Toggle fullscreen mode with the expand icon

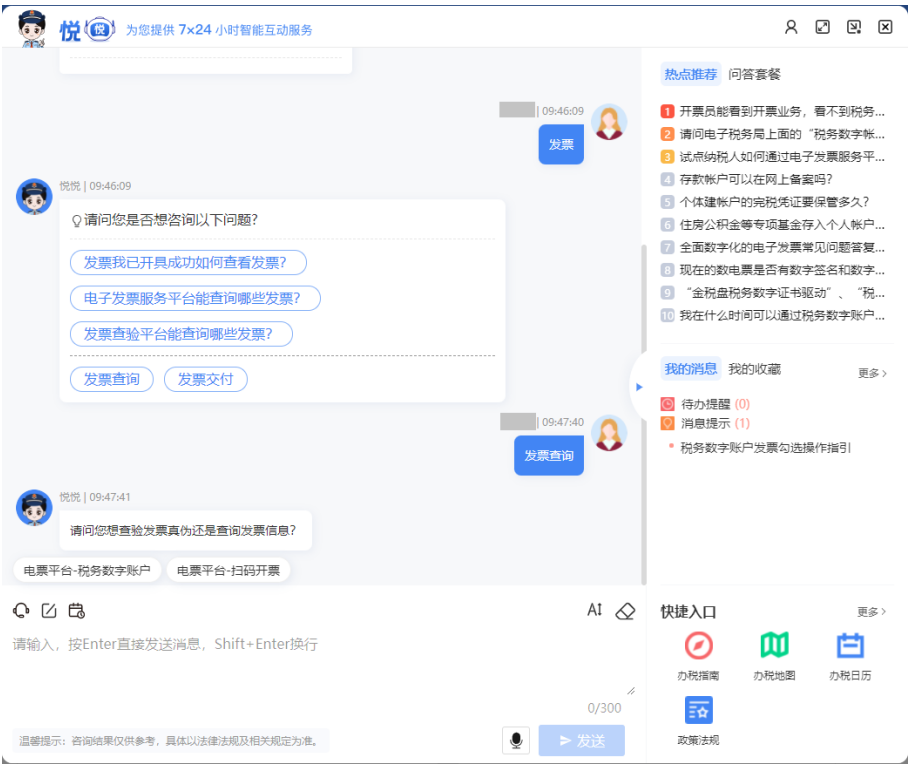coord(822,27)
